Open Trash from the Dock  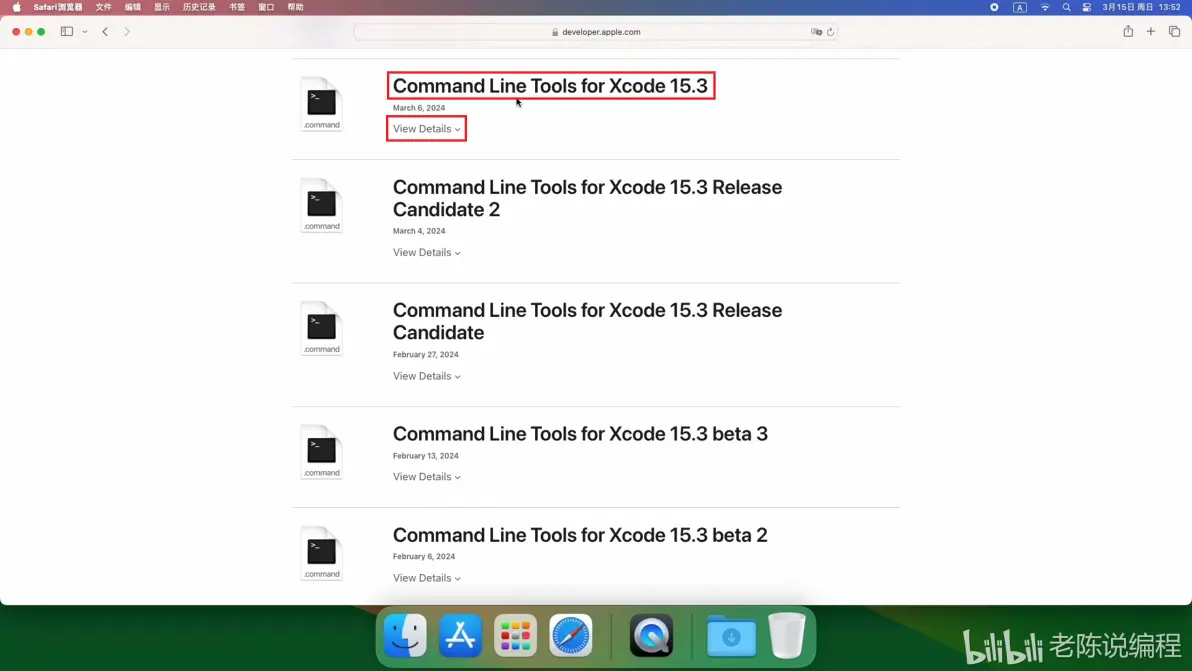click(x=787, y=635)
